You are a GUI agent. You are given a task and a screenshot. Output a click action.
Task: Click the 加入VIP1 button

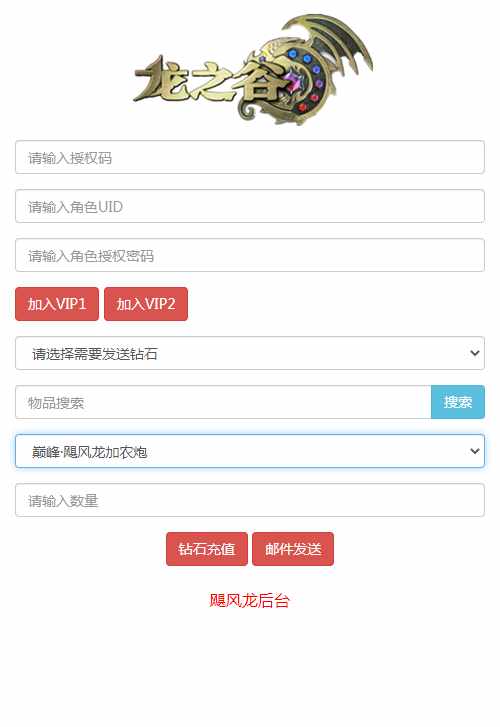(x=57, y=304)
